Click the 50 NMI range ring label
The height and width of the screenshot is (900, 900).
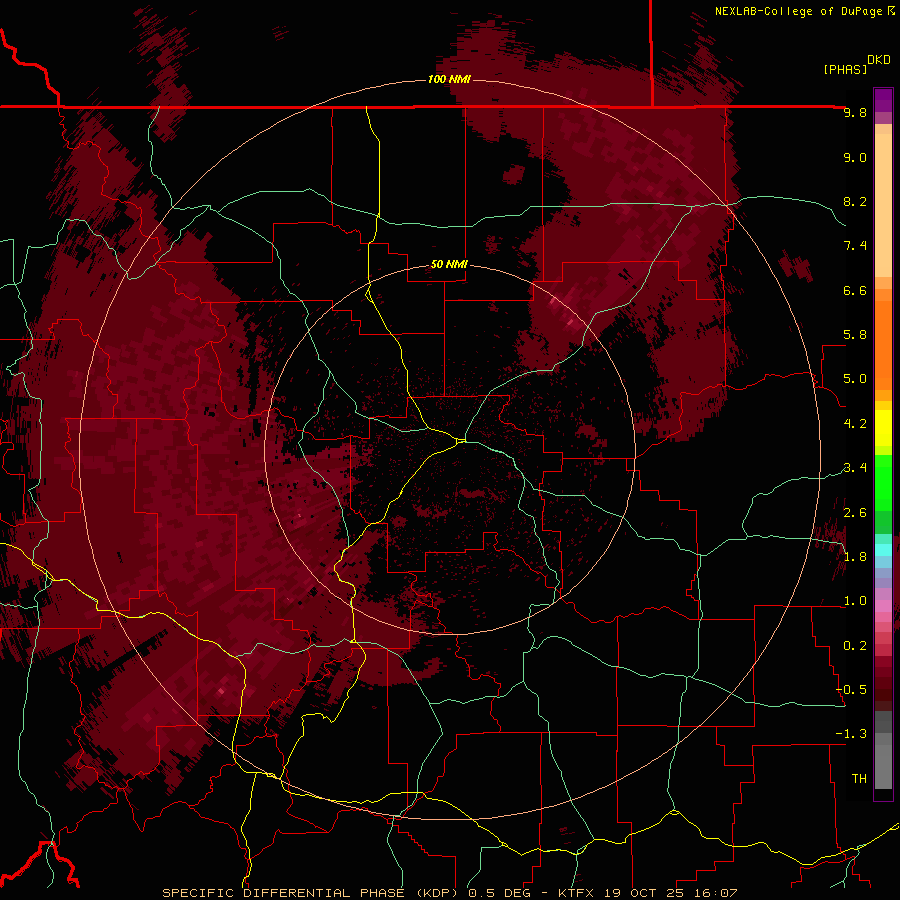(449, 264)
